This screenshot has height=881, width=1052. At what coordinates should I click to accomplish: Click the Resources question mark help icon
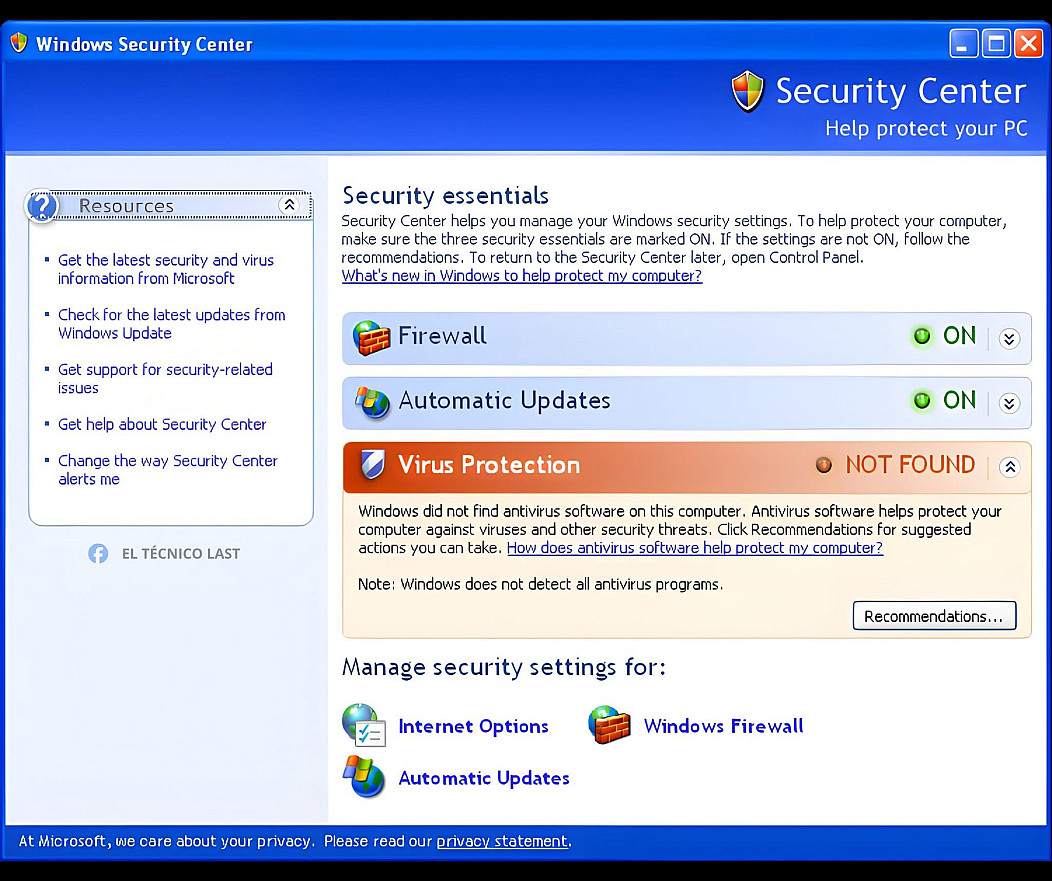point(42,206)
